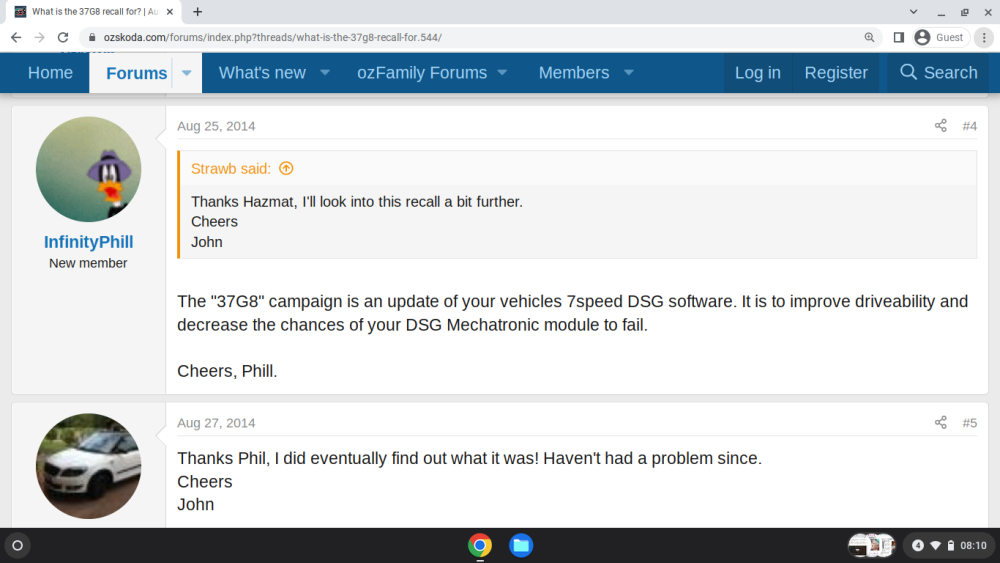This screenshot has width=1000, height=563.
Task: Open tab search chevron in title bar
Action: coord(913,11)
